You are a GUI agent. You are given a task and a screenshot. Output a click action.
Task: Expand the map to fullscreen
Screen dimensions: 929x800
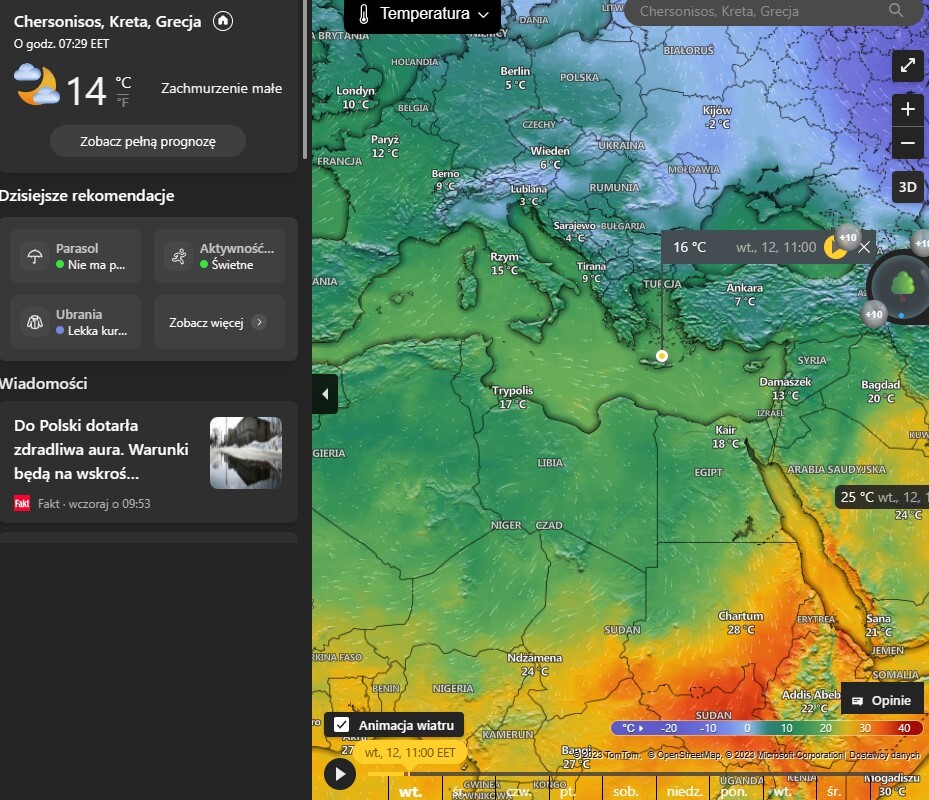[907, 66]
